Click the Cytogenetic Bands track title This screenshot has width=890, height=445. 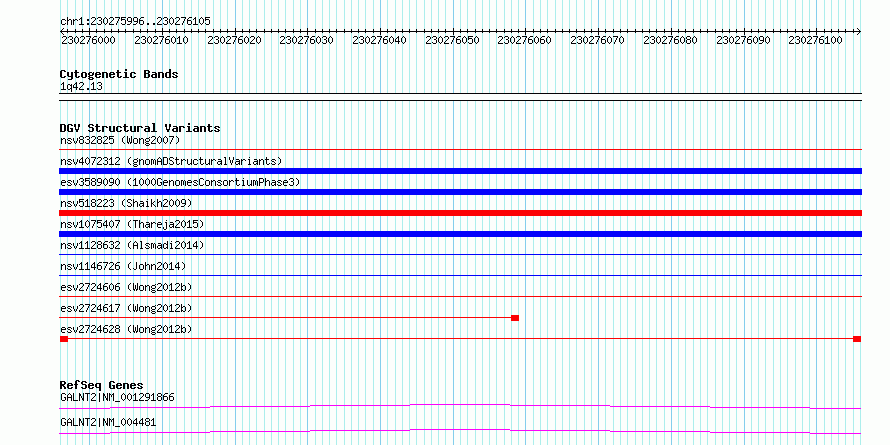click(119, 74)
